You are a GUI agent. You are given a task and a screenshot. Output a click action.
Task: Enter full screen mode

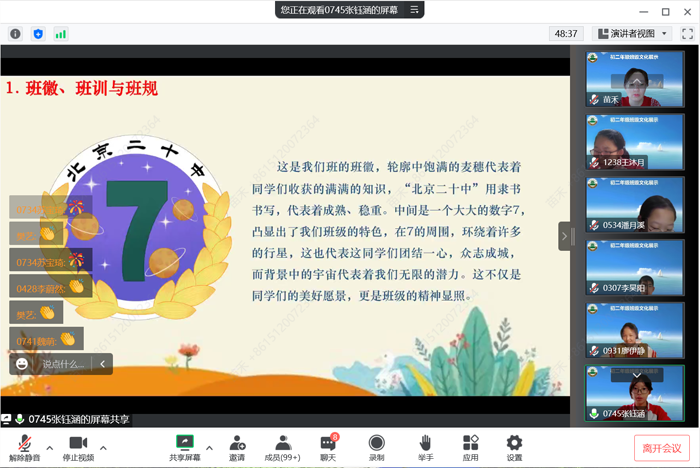coord(688,34)
